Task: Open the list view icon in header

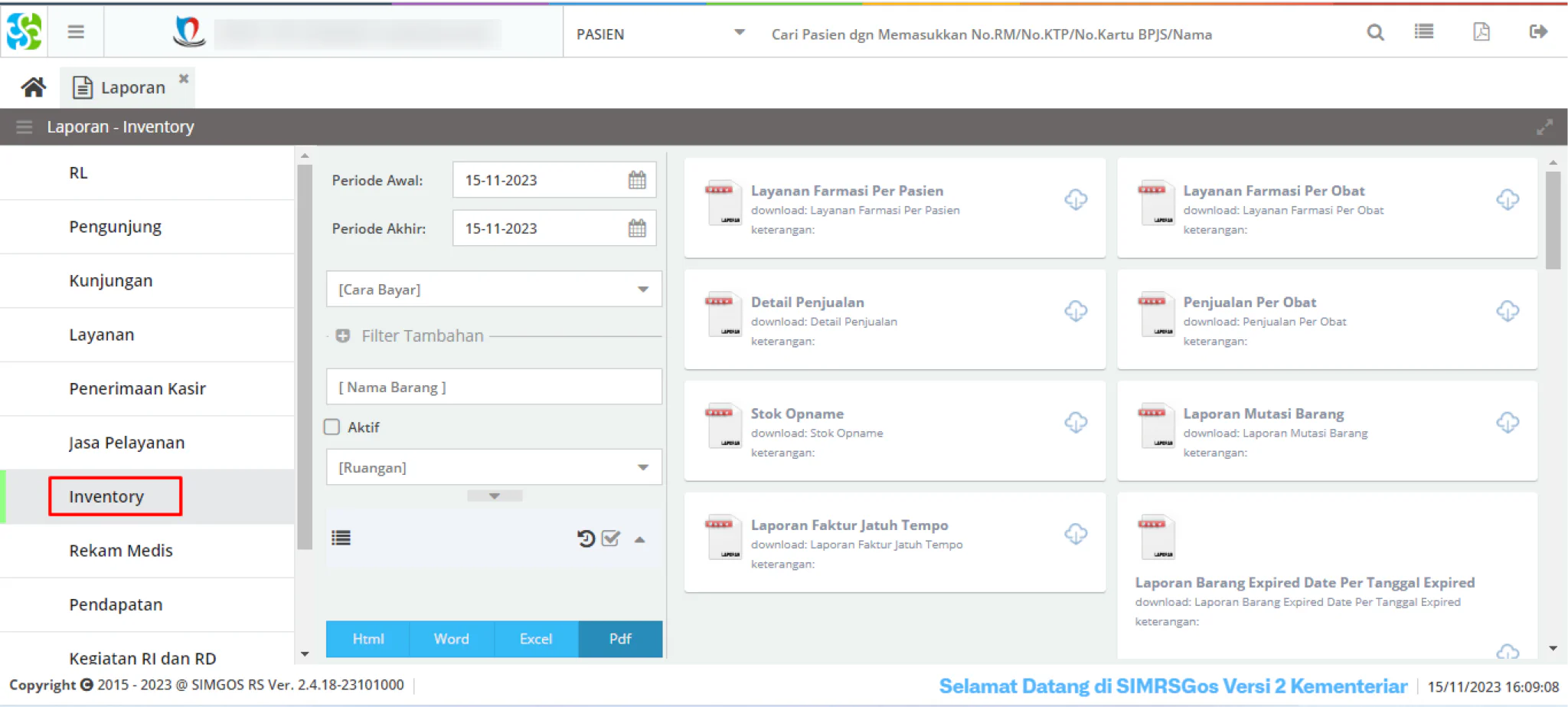Action: point(1424,31)
